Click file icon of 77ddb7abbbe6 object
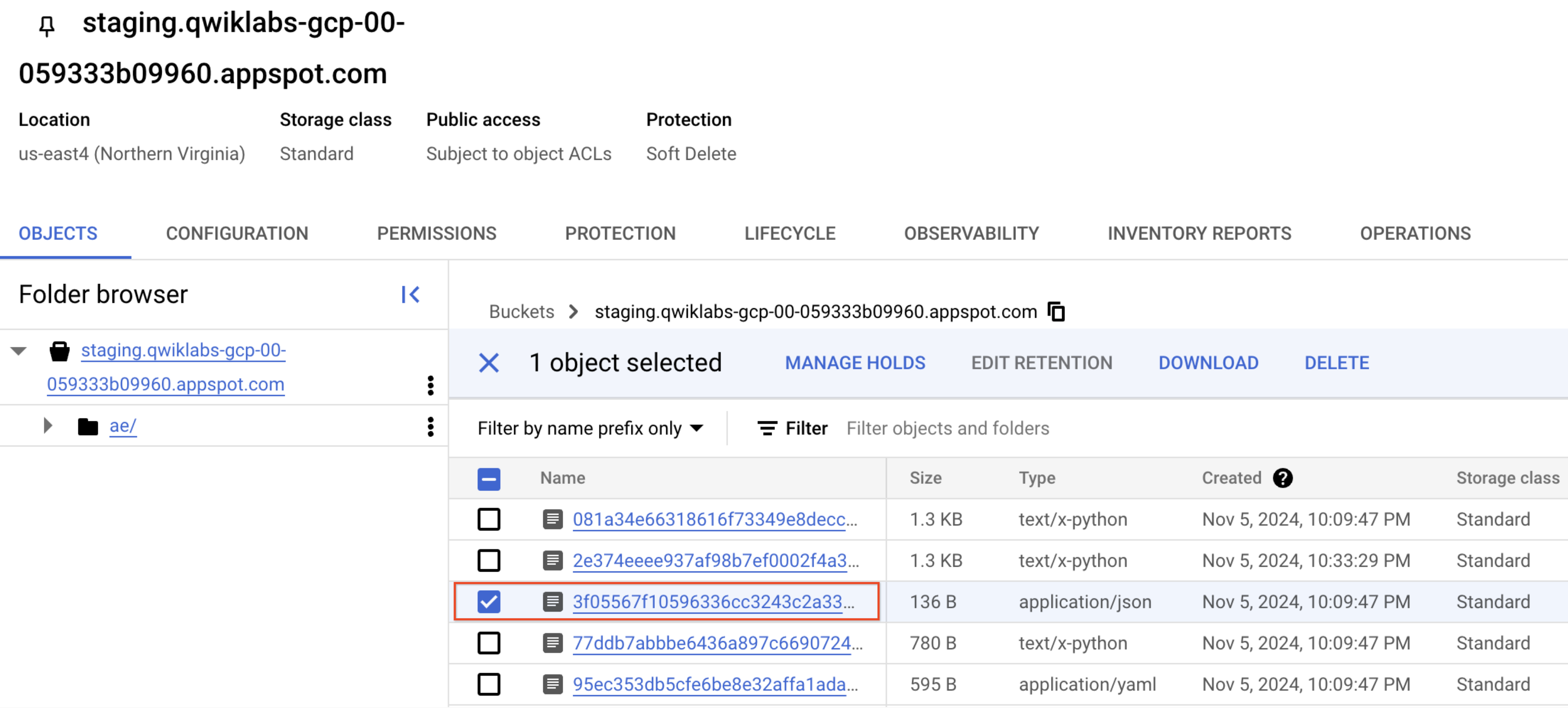 pos(553,644)
